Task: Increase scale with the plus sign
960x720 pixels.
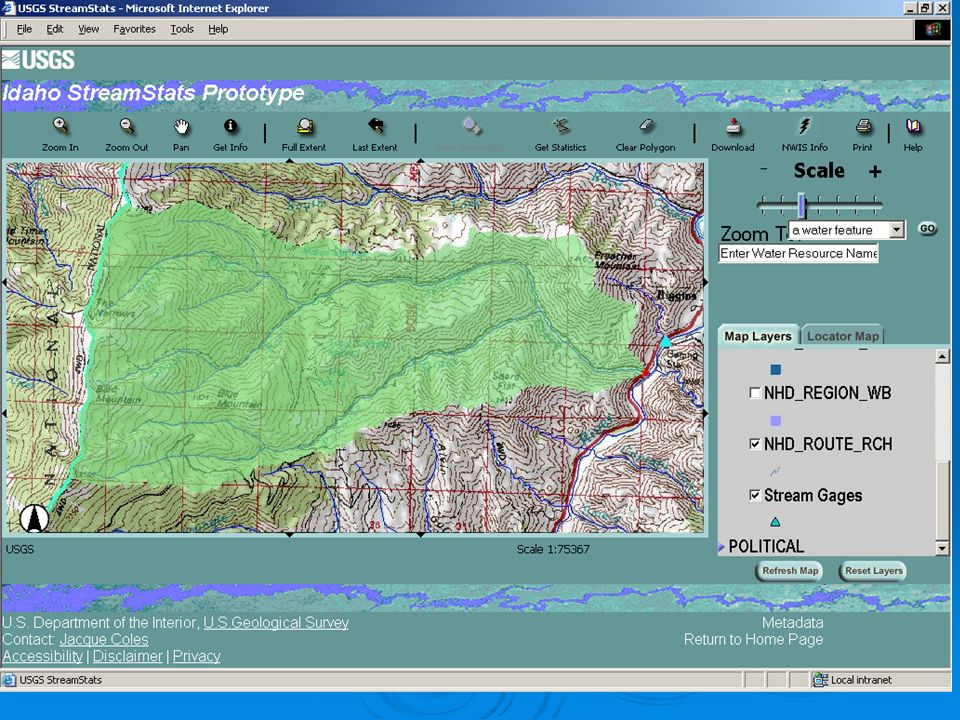Action: [x=875, y=171]
